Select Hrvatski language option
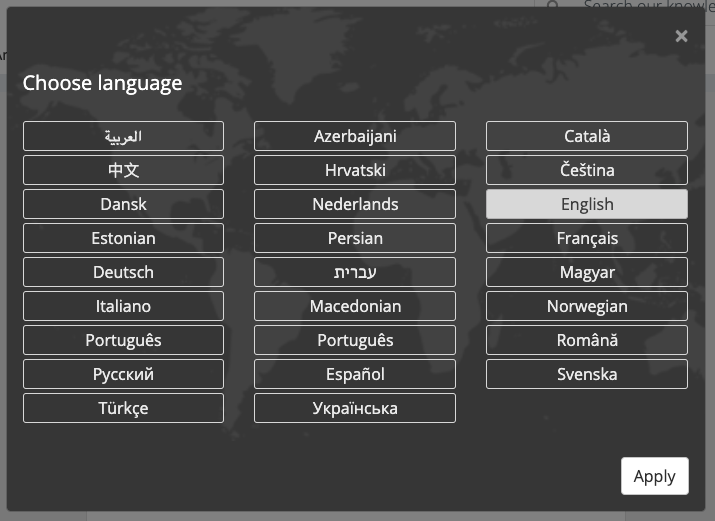The width and height of the screenshot is (715, 521). point(355,170)
